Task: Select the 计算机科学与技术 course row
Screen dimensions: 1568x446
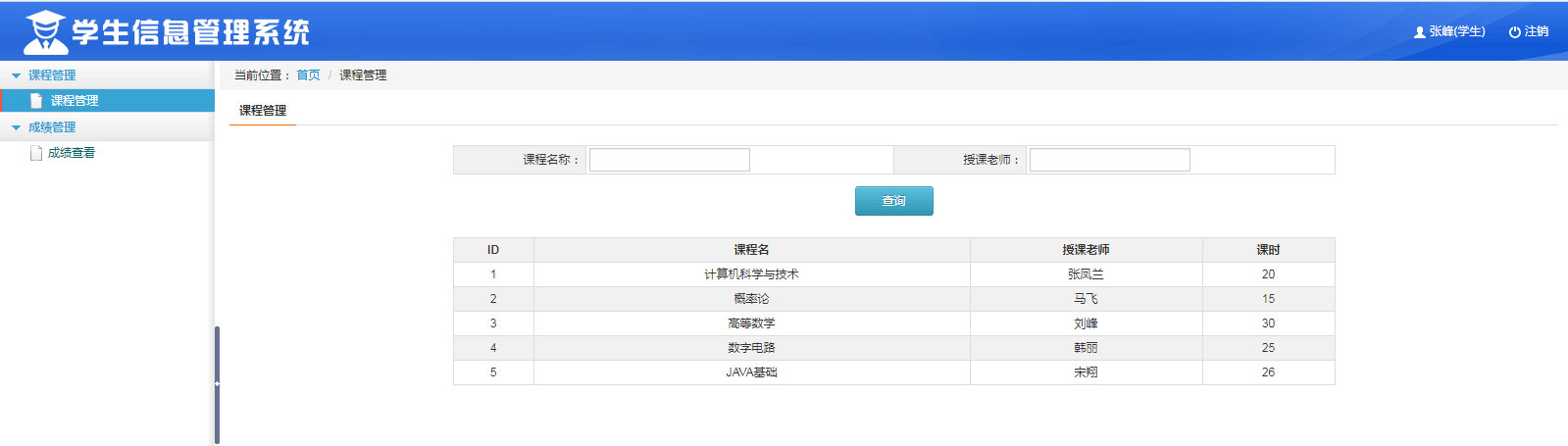Action: tap(751, 274)
